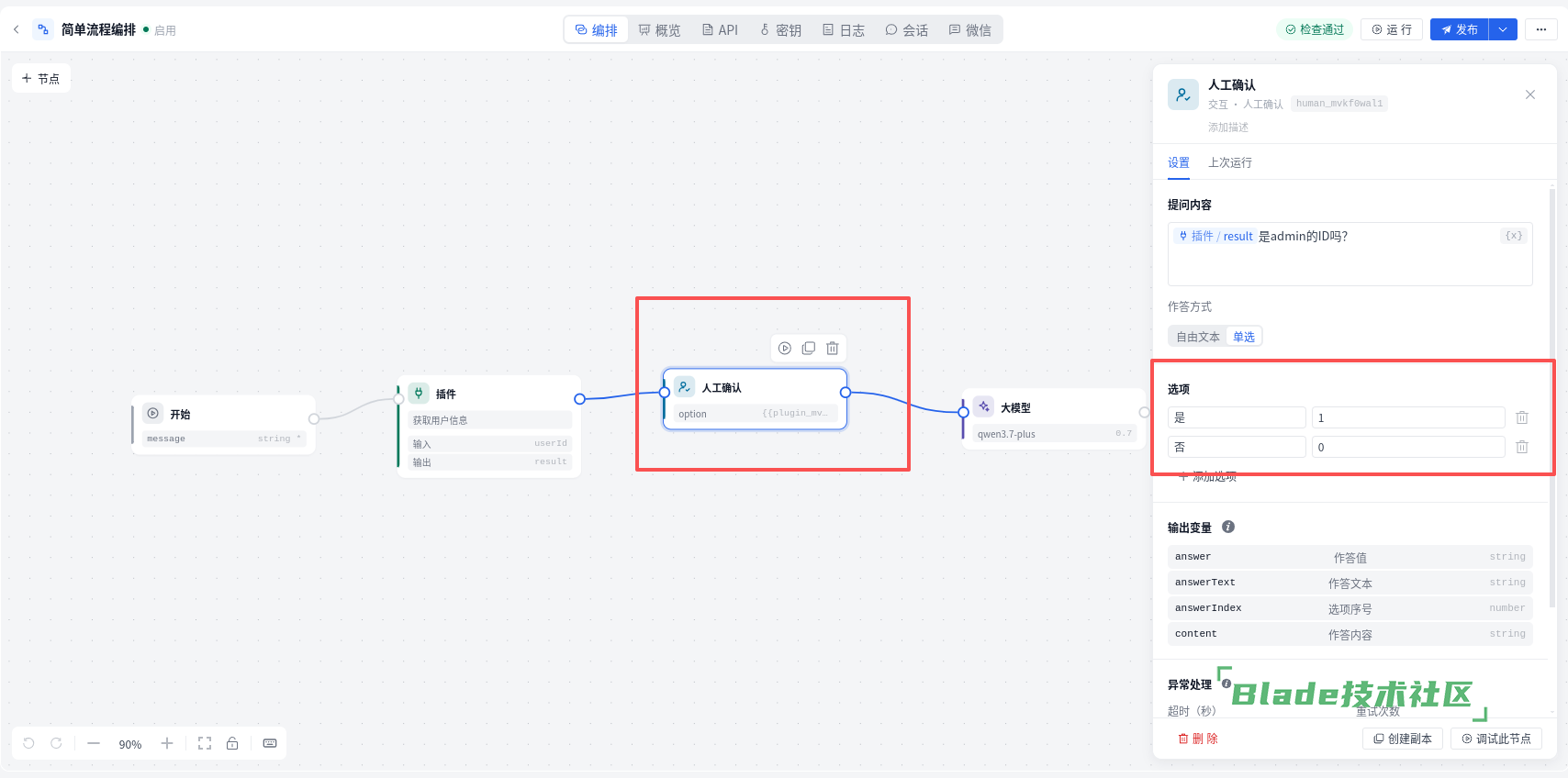1568x778 pixels.
Task: Close the 人工确认 settings panel
Action: coord(1530,94)
